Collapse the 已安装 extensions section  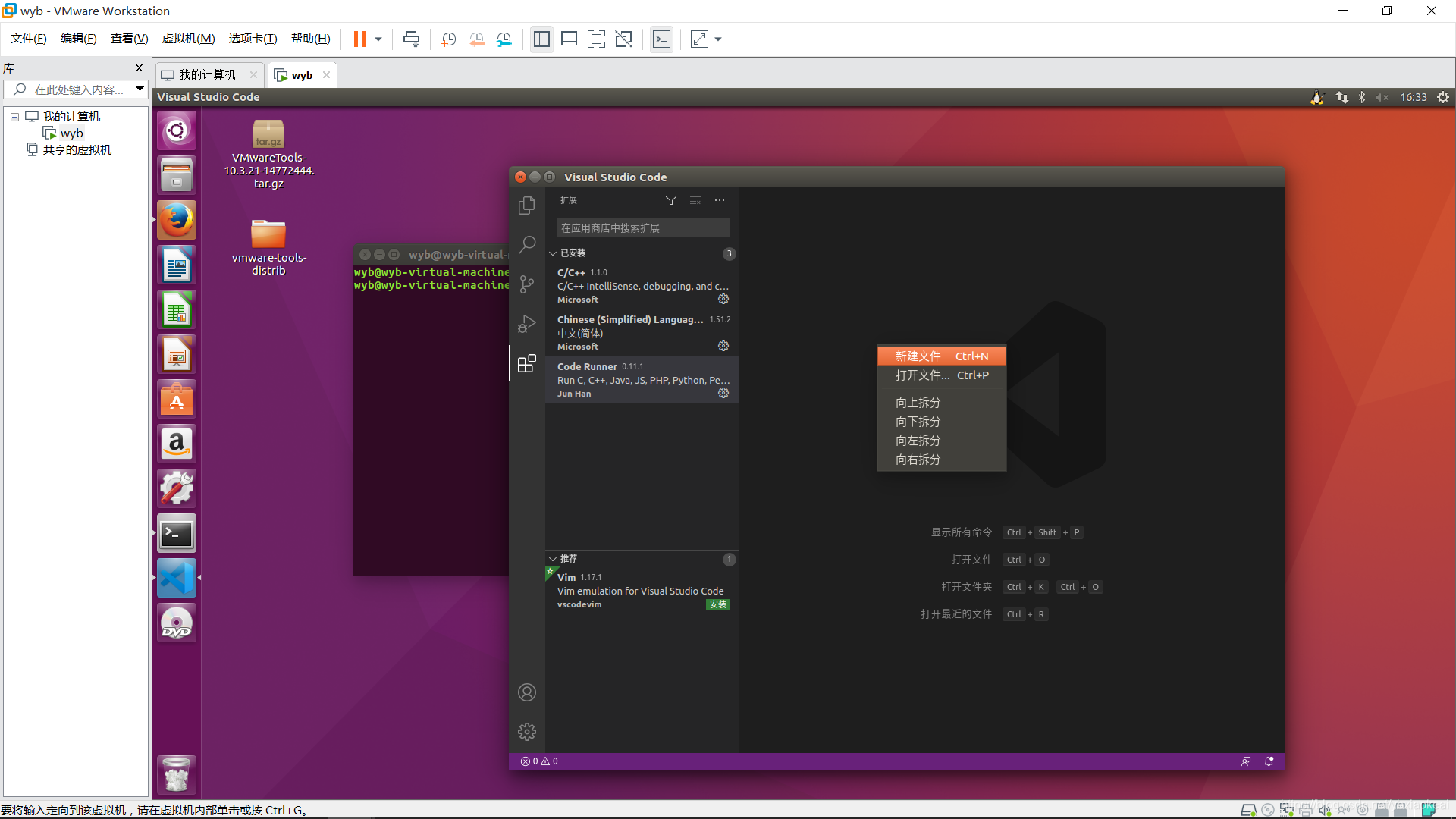(553, 253)
